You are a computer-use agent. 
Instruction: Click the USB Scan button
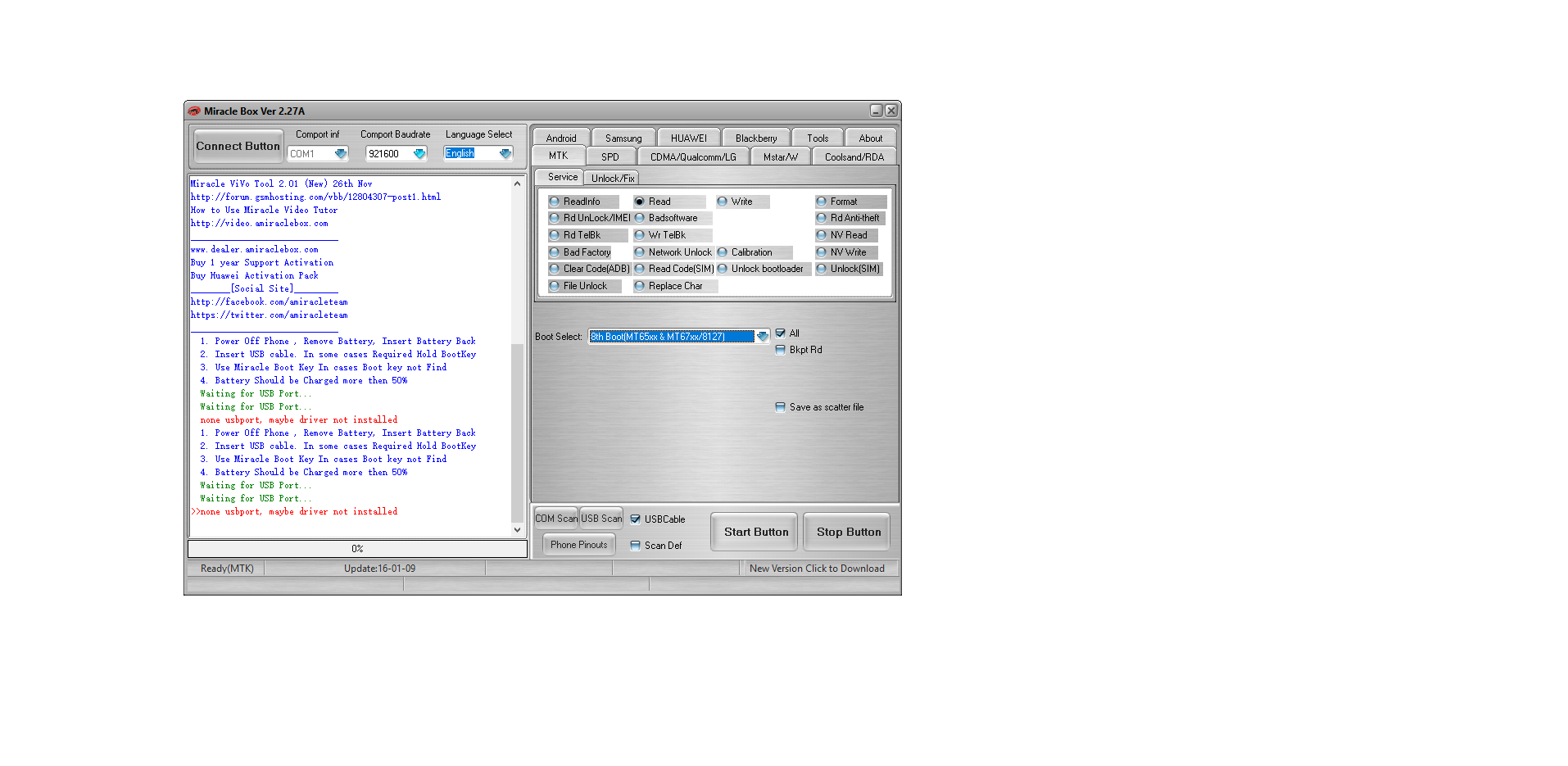click(x=601, y=519)
